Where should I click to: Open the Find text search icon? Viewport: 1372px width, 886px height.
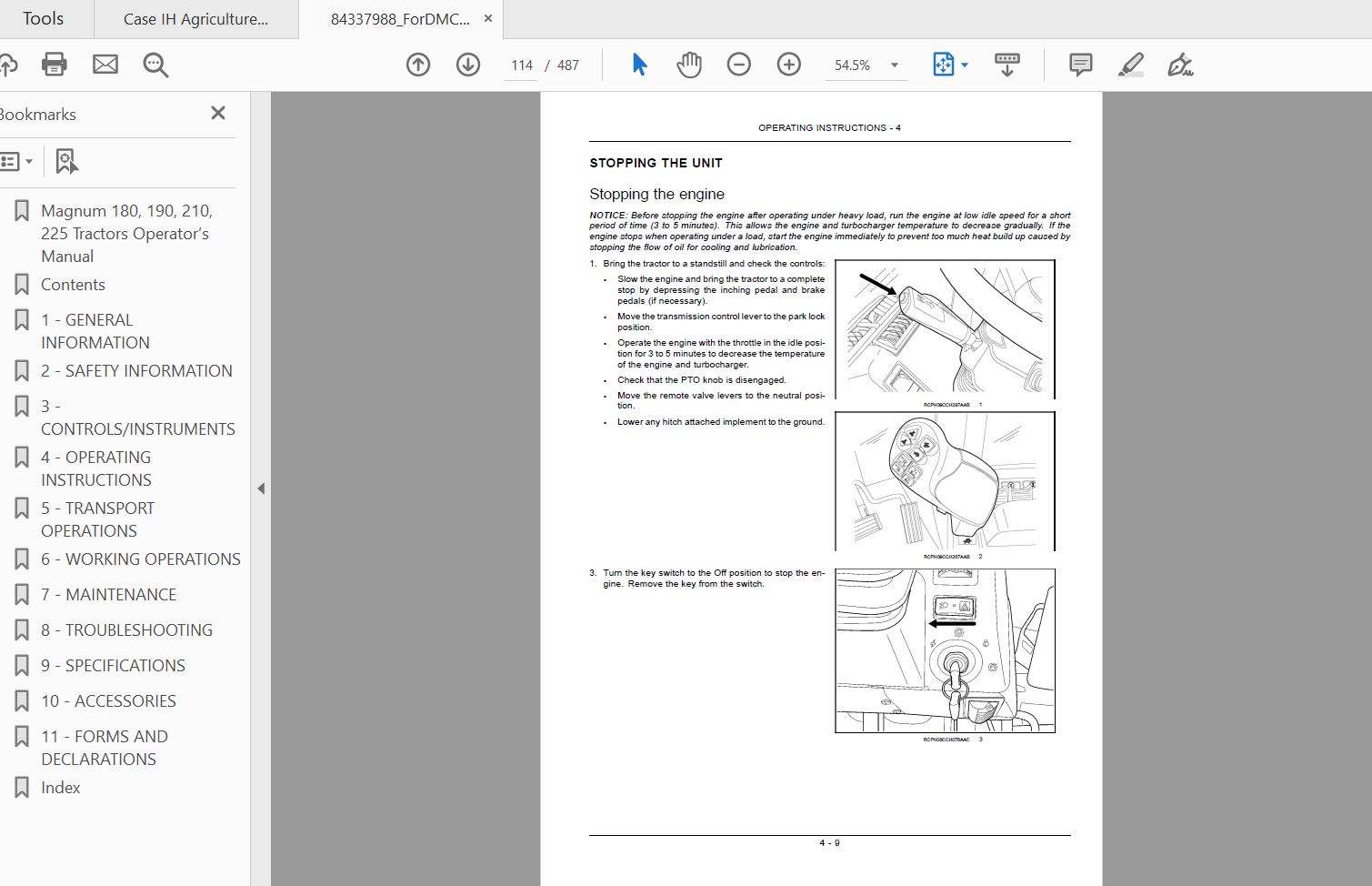coord(155,65)
